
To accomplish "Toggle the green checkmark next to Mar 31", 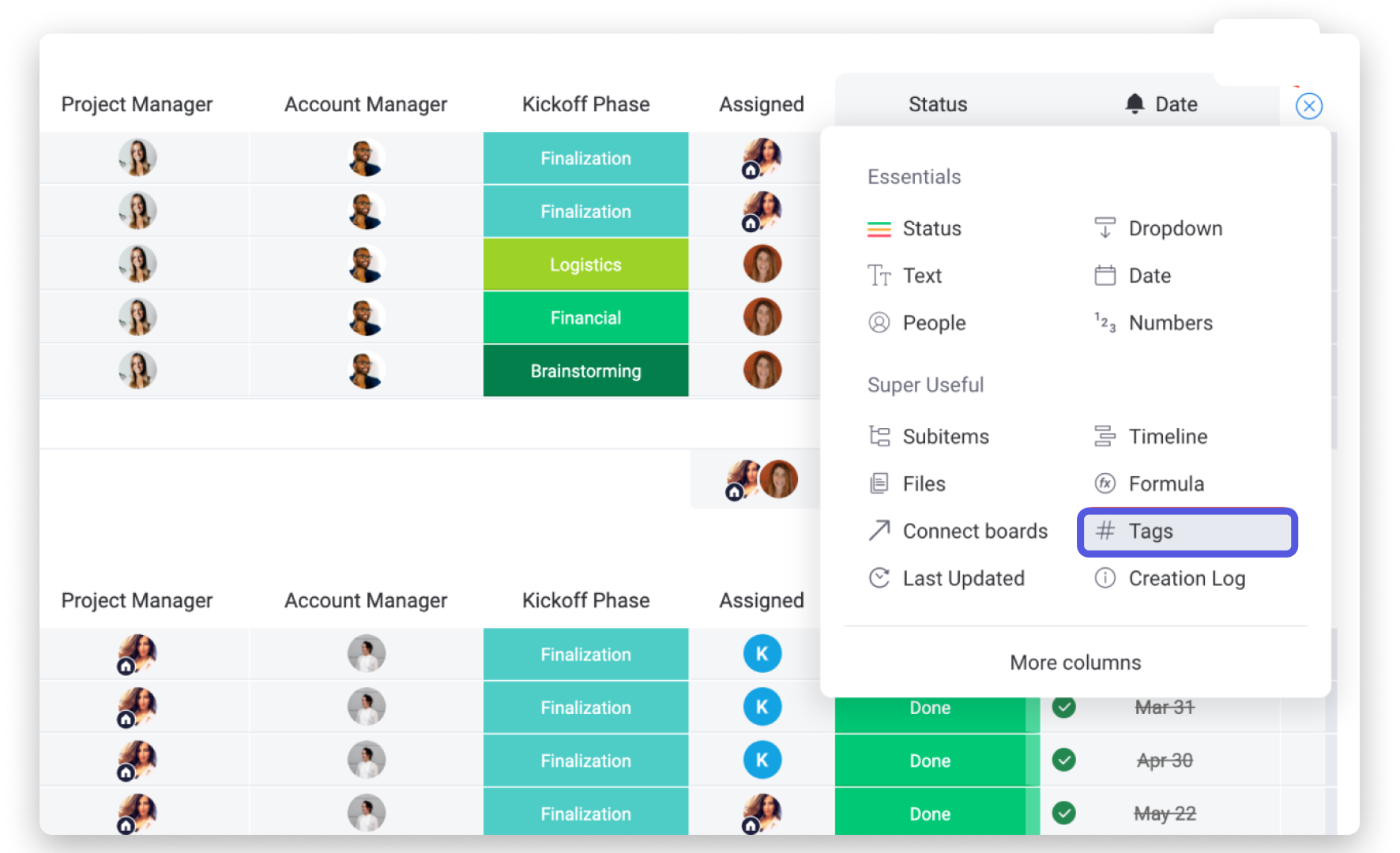I will 1063,707.
